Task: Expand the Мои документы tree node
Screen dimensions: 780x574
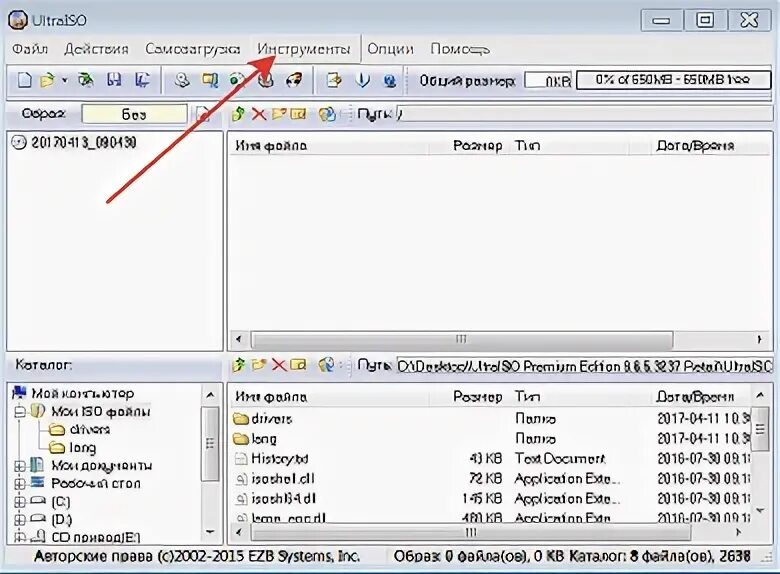Action: point(20,466)
